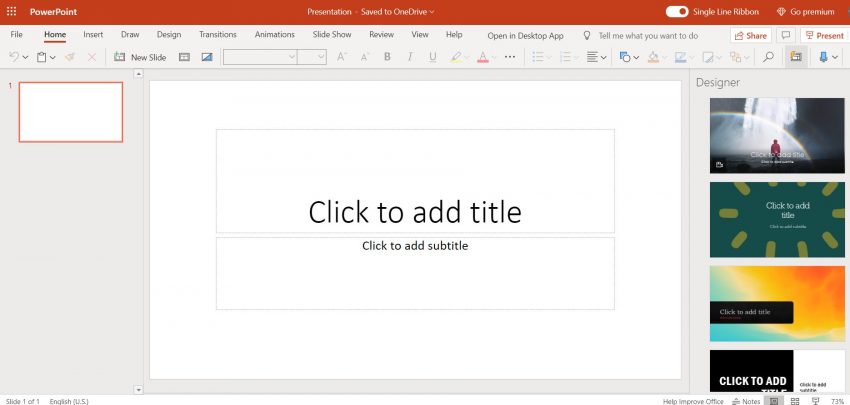This screenshot has height=405, width=850.
Task: Click the Increase Font Size icon
Action: (342, 57)
